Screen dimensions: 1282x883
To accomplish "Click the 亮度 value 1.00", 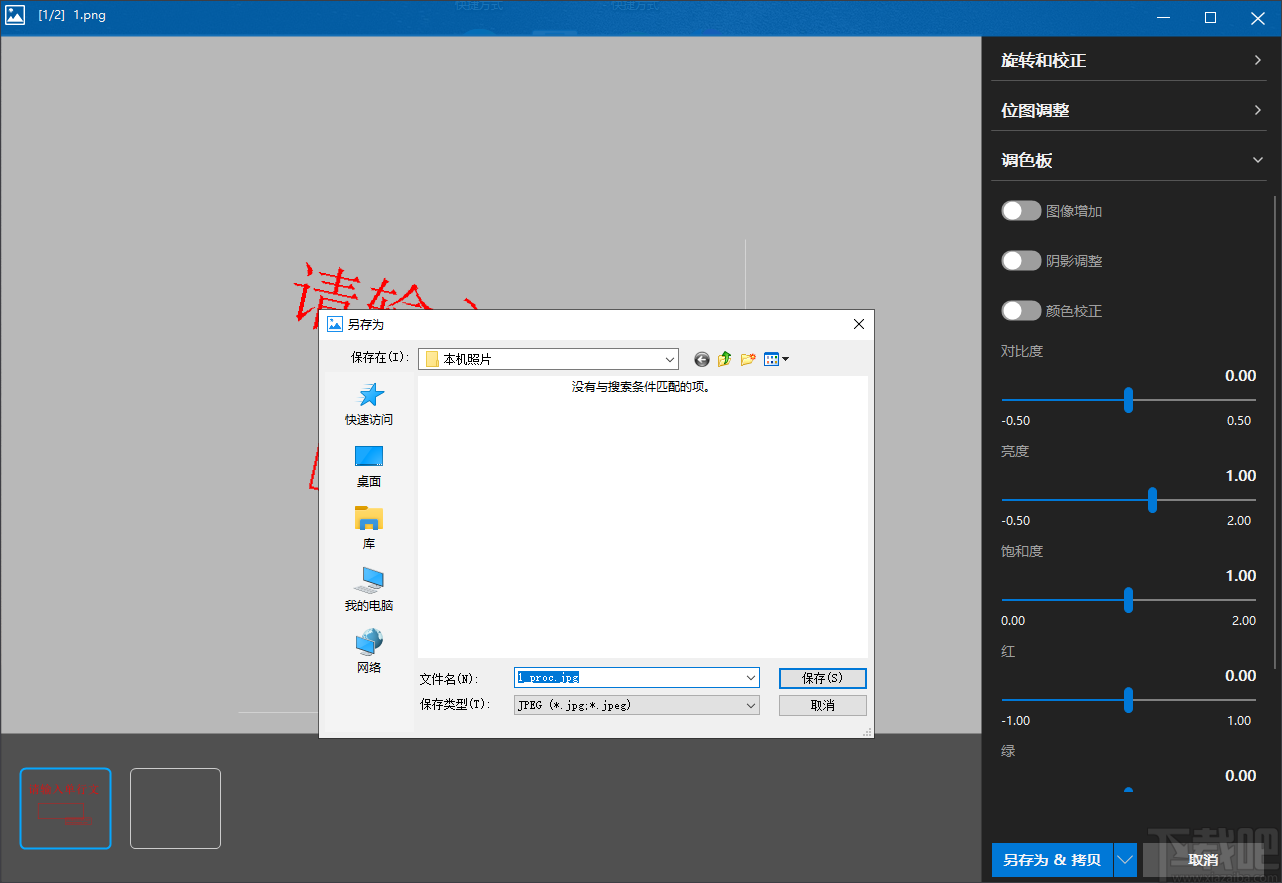I will [1240, 476].
